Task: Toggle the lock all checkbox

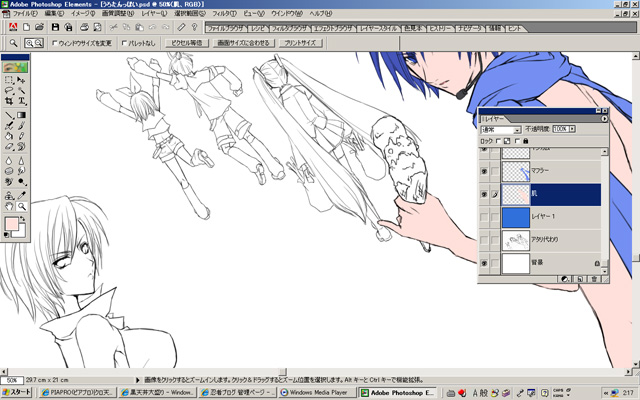Action: [517, 141]
